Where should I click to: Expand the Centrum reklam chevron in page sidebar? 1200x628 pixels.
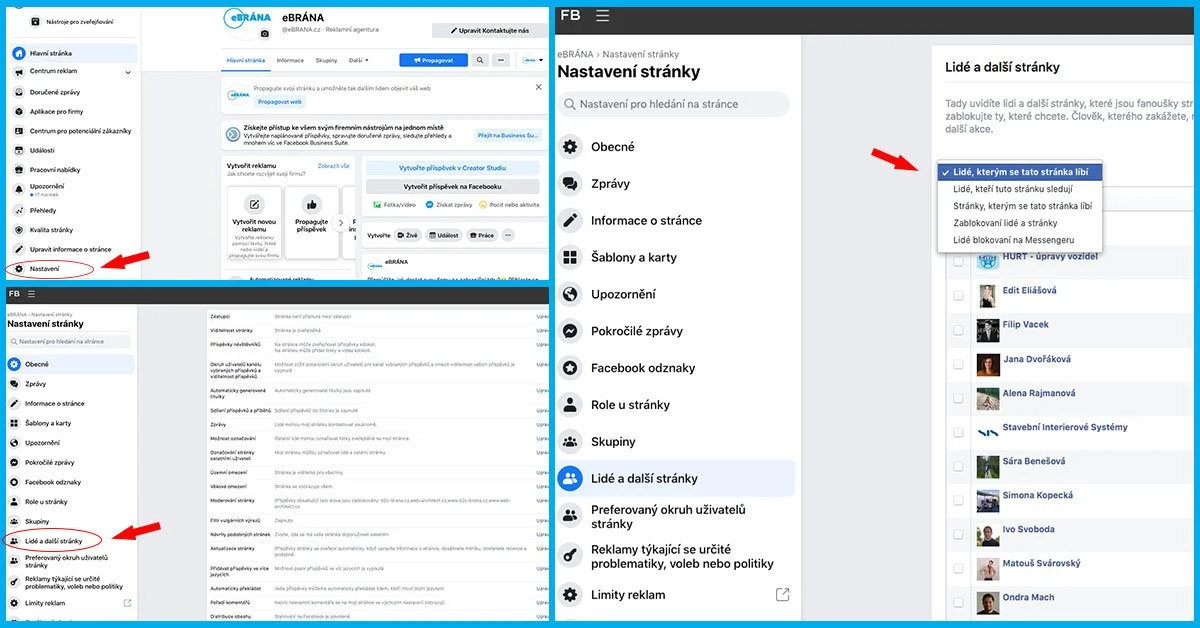pyautogui.click(x=128, y=72)
